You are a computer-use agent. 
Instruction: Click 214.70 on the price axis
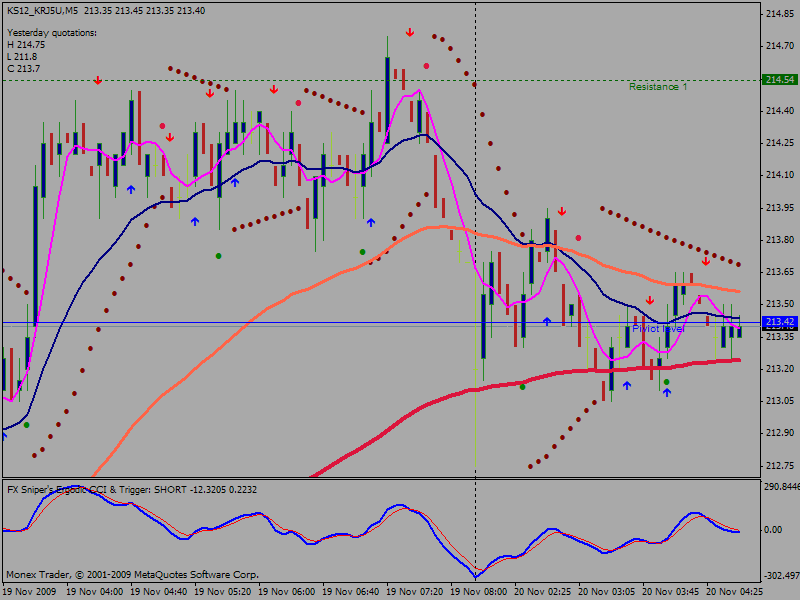780,46
